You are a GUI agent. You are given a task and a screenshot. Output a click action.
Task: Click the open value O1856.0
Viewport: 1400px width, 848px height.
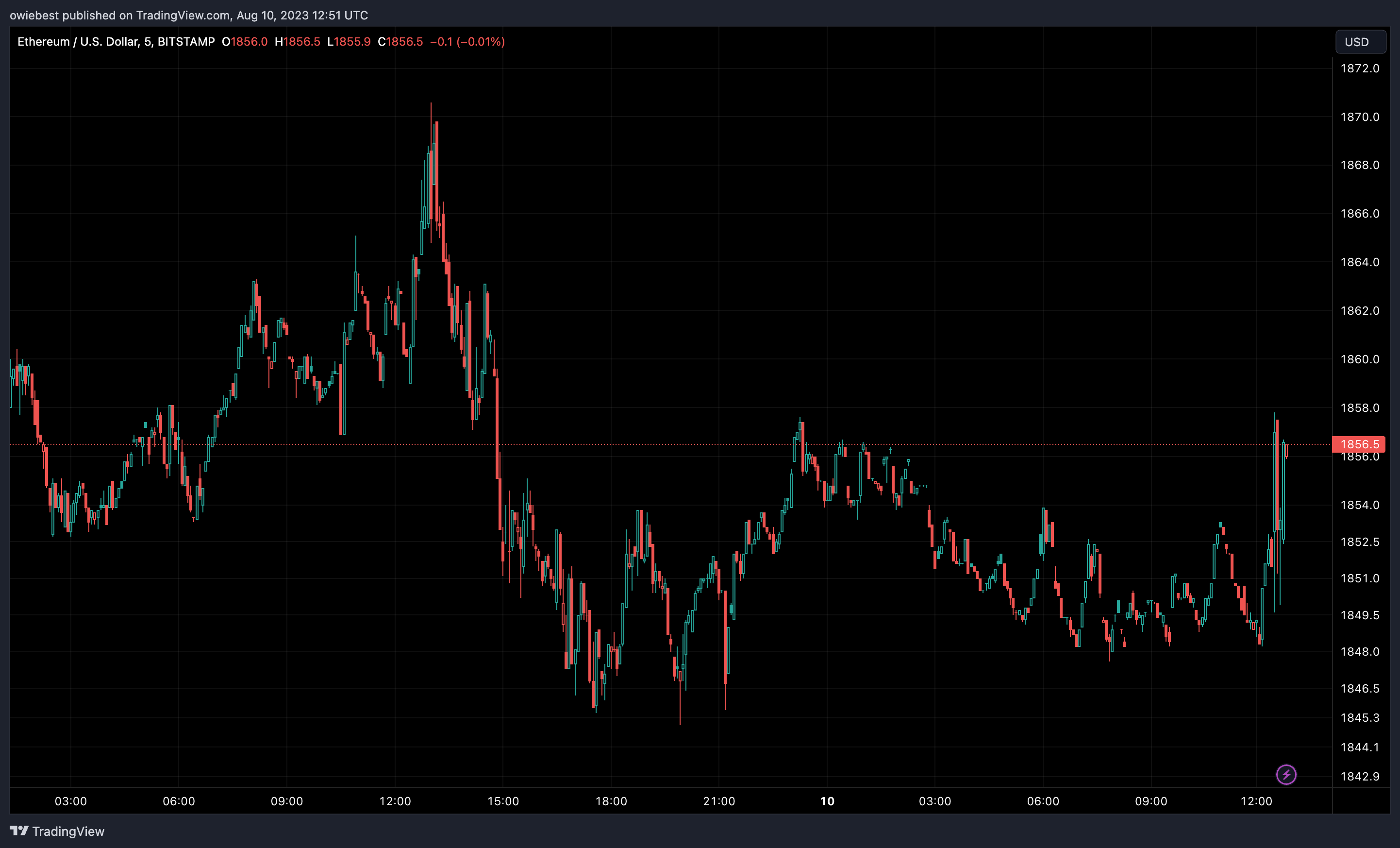coord(244,41)
